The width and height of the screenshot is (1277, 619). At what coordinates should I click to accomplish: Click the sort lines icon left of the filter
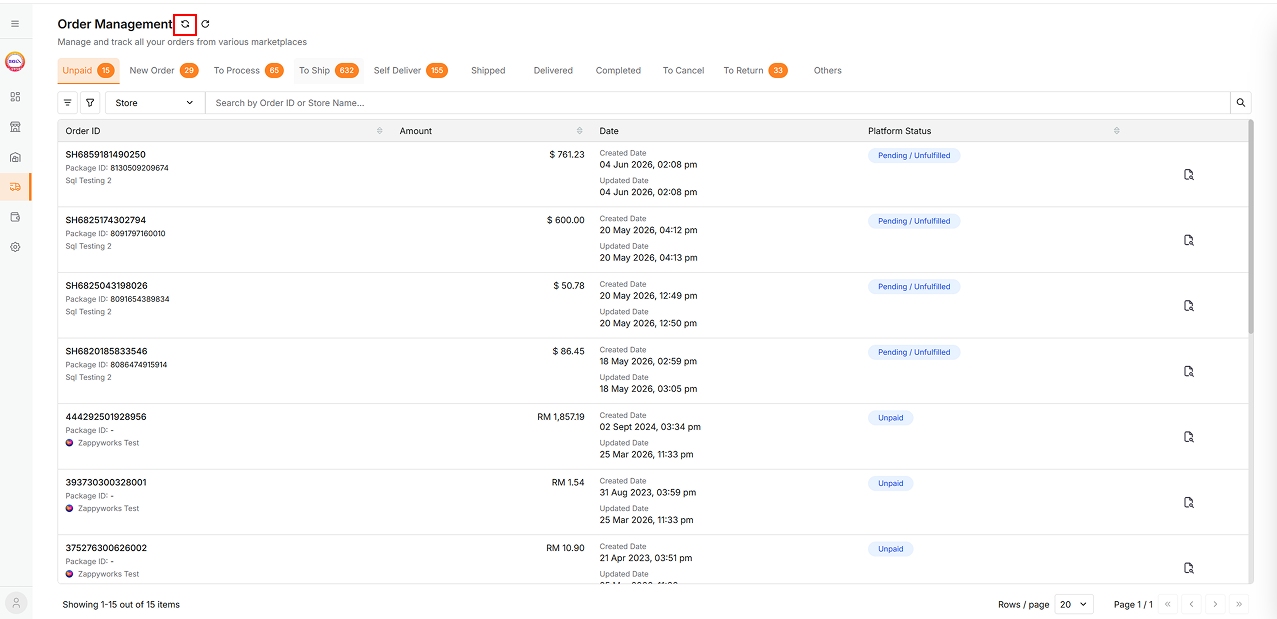pyautogui.click(x=68, y=103)
